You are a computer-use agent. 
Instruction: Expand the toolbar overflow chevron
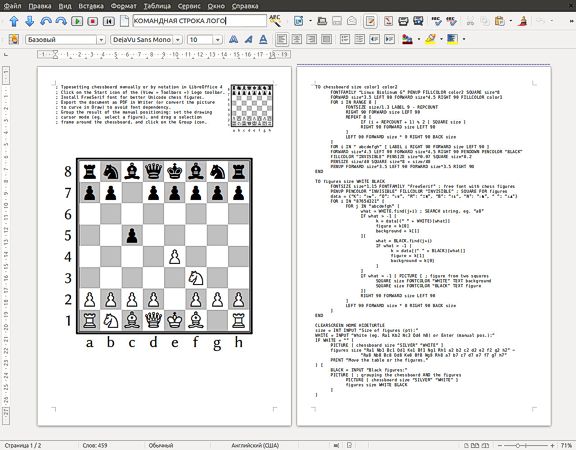(x=571, y=21)
